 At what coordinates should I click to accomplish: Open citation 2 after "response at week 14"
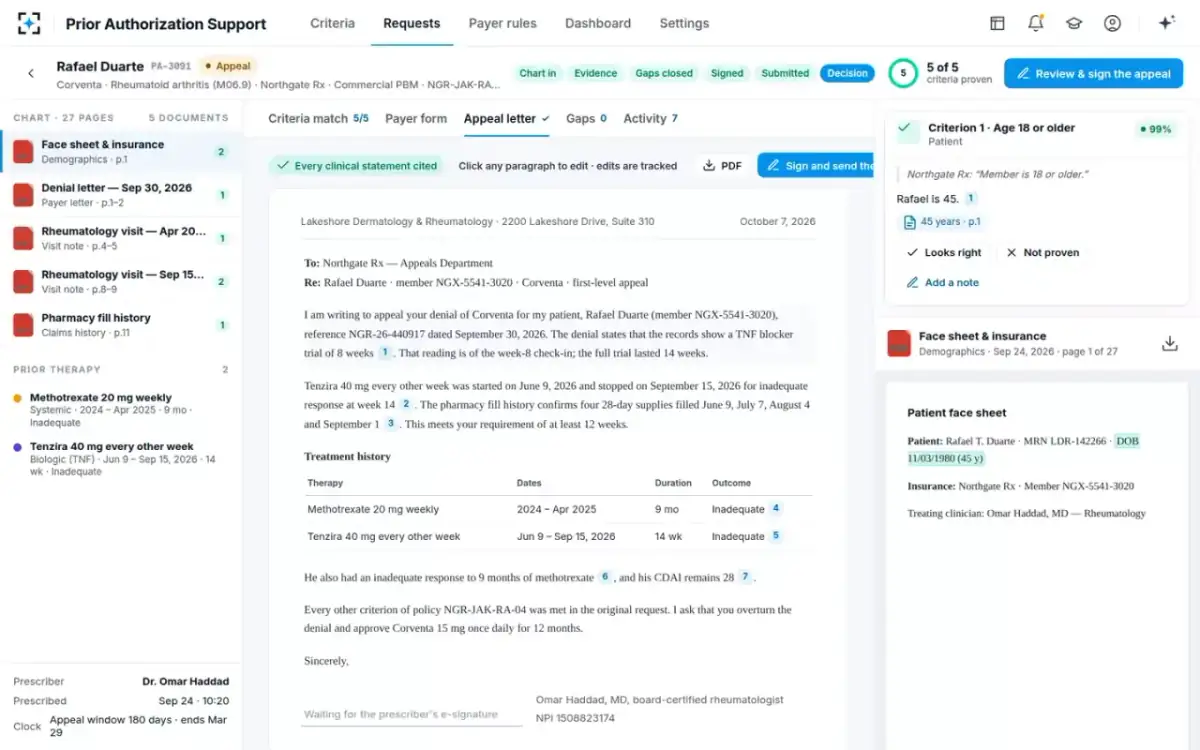point(406,404)
